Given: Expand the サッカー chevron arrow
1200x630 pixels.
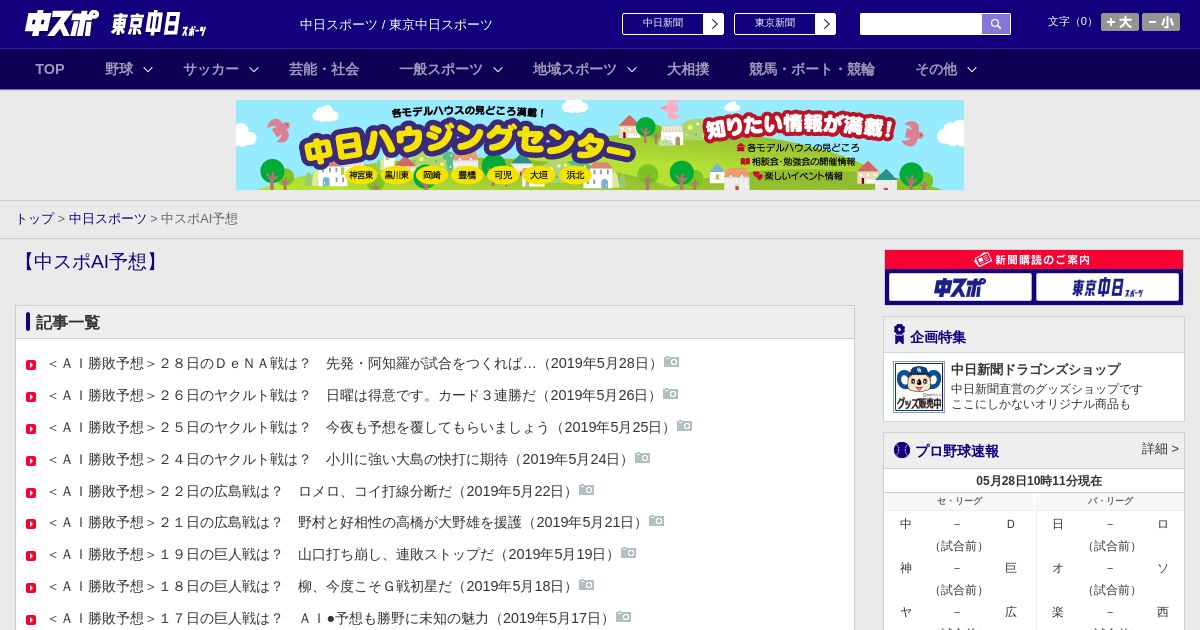Looking at the screenshot, I should (254, 69).
